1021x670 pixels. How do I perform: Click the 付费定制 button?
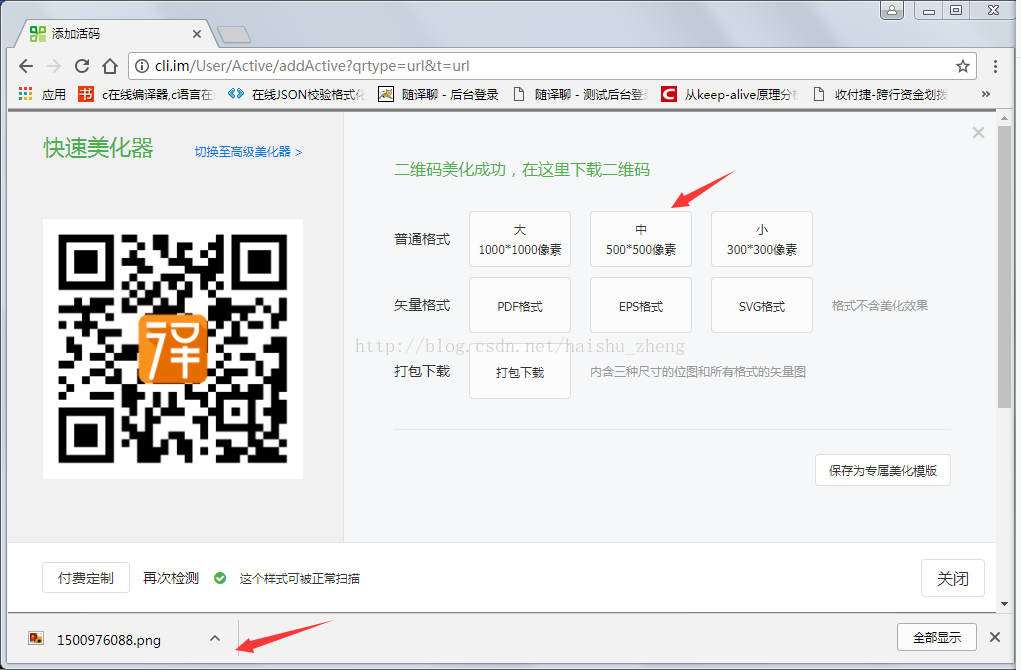tap(86, 578)
